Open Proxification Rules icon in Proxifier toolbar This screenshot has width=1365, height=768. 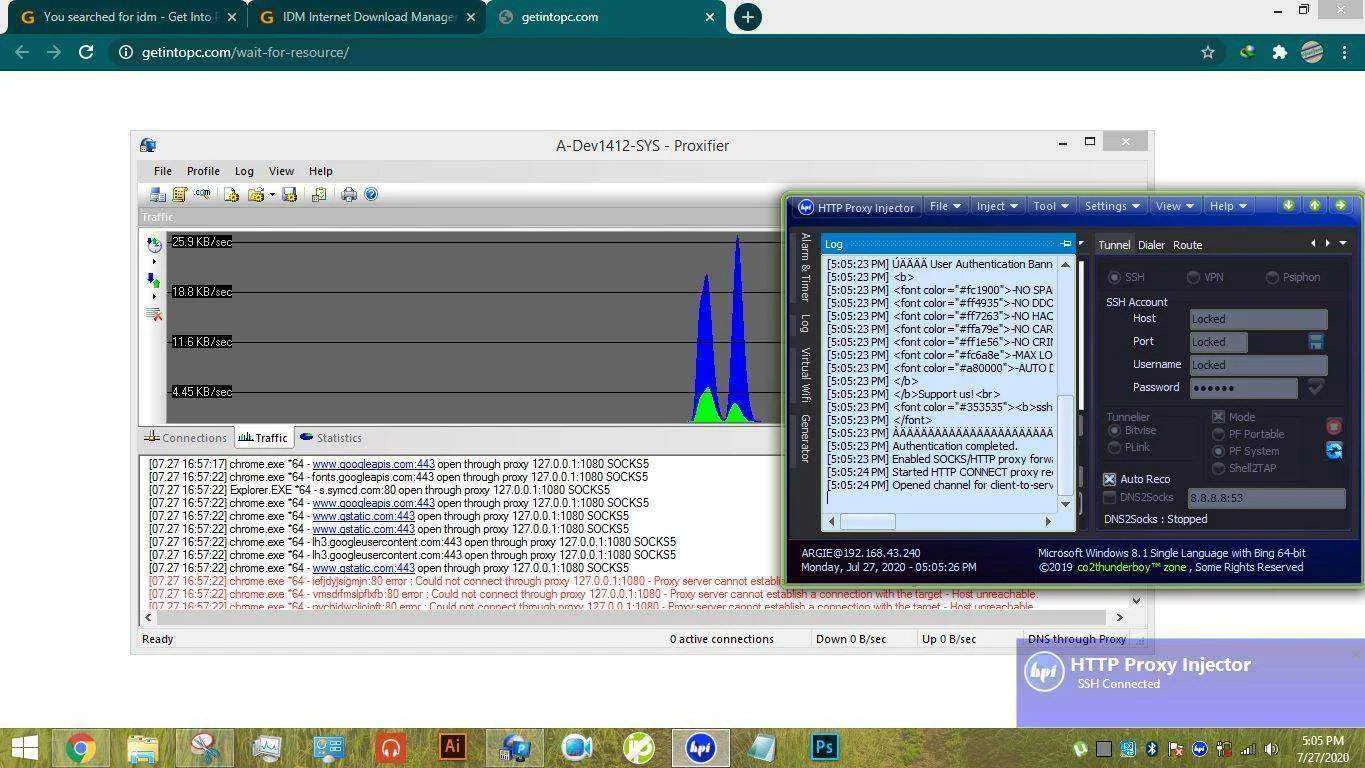click(180, 195)
